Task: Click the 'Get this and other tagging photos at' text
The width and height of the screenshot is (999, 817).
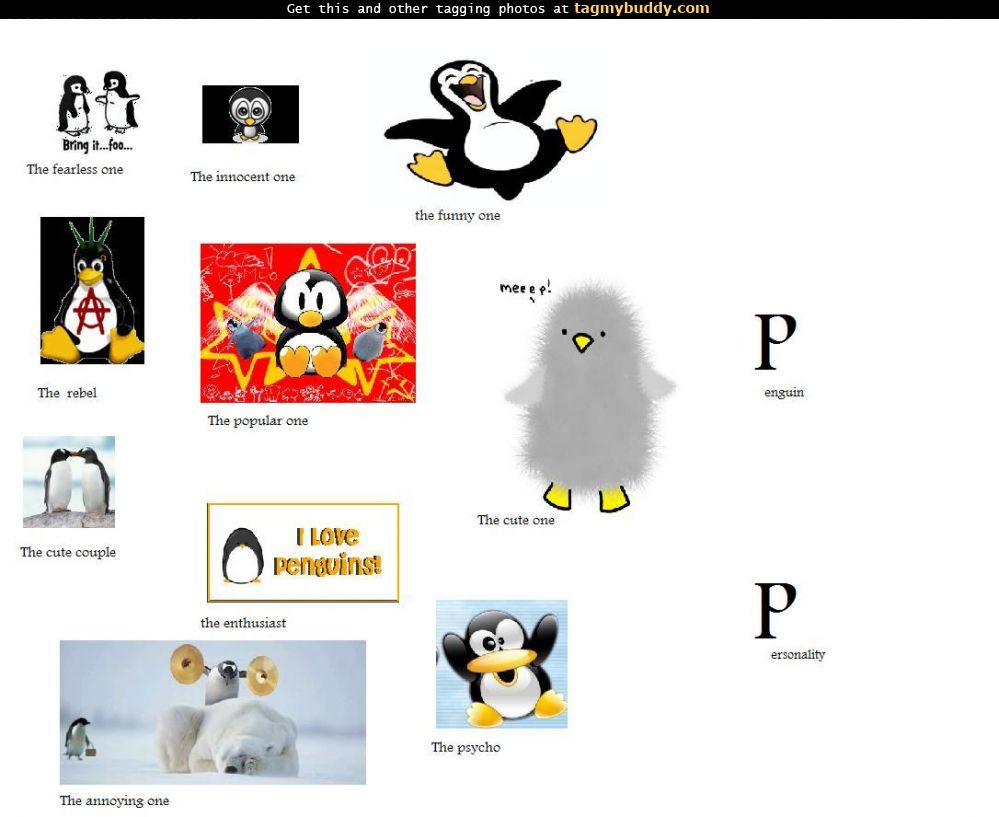Action: pyautogui.click(x=428, y=9)
